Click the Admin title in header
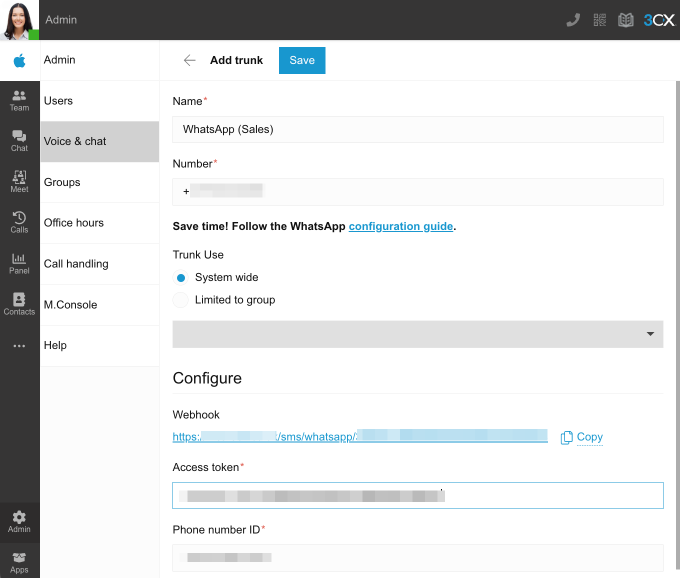This screenshot has height=578, width=680. [x=61, y=20]
